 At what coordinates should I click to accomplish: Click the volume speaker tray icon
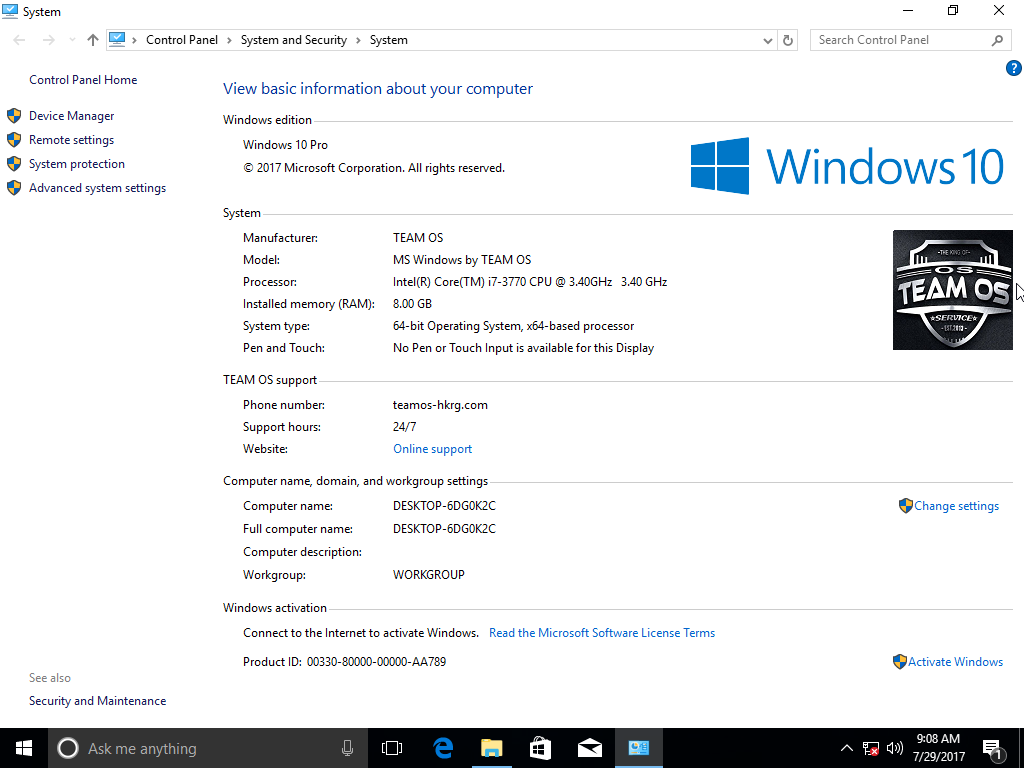click(x=895, y=748)
